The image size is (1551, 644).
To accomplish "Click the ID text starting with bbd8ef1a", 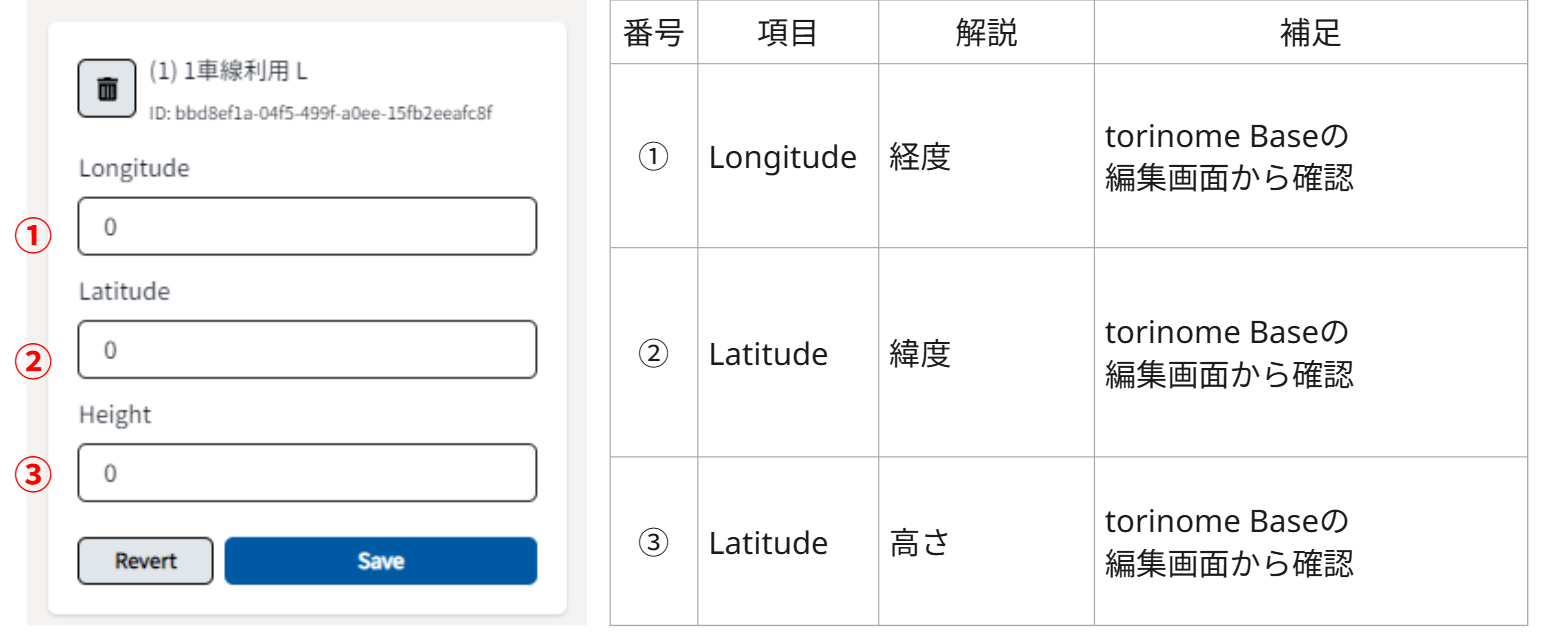I will coord(320,113).
